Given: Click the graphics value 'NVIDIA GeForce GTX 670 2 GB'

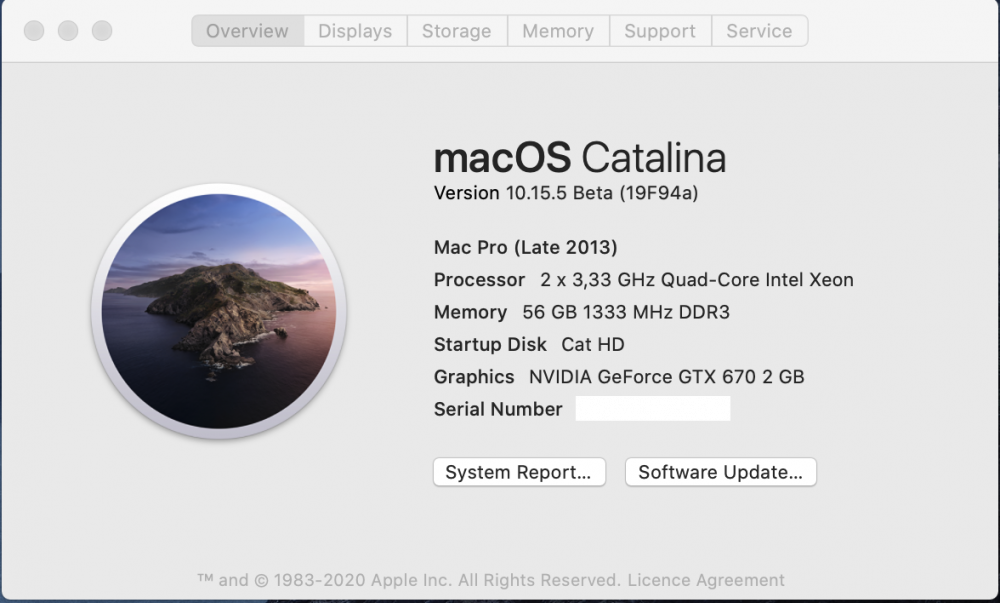Looking at the screenshot, I should pos(667,377).
